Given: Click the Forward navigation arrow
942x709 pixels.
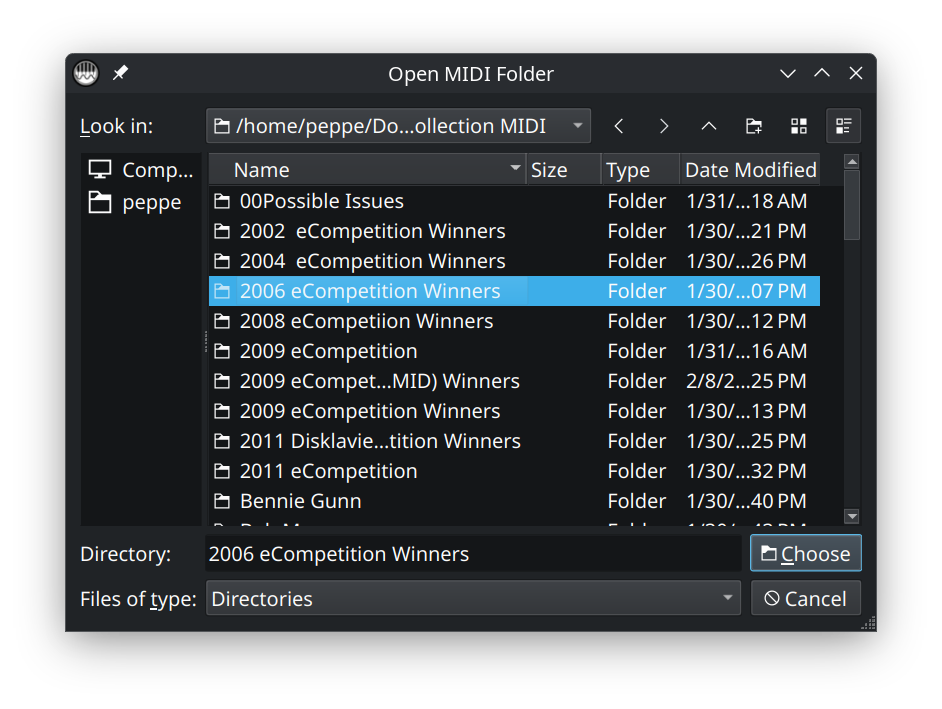Looking at the screenshot, I should coord(664,126).
